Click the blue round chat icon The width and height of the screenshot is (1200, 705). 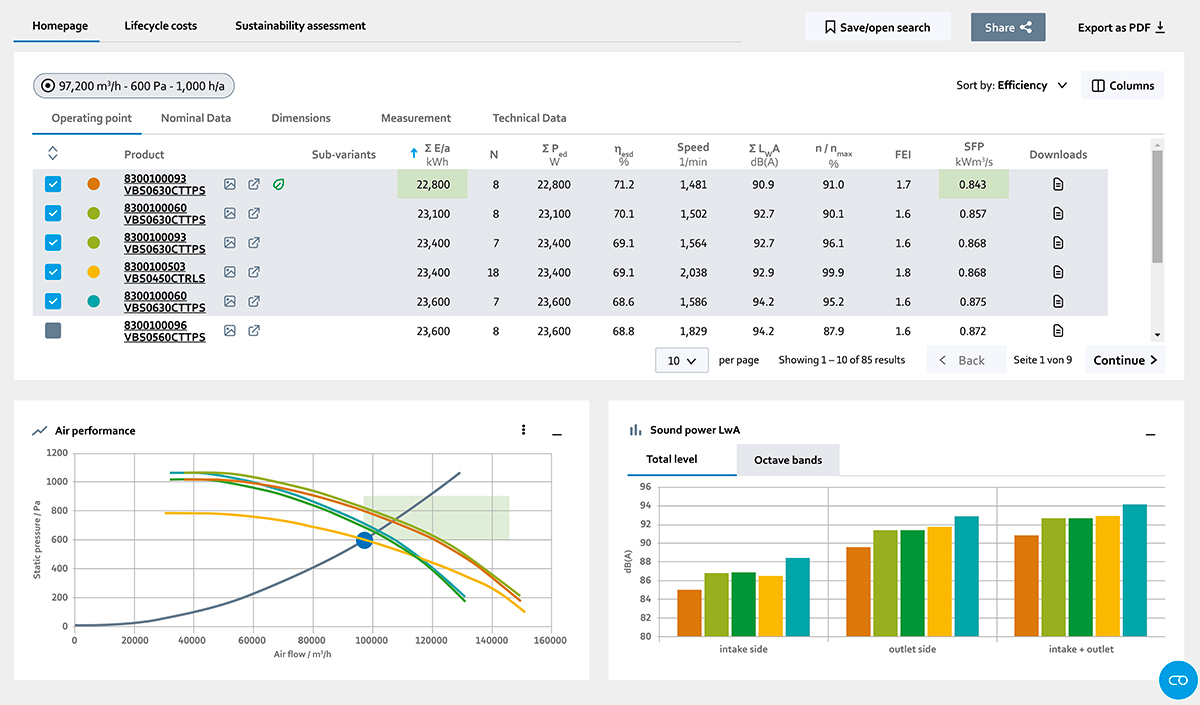tap(1178, 680)
